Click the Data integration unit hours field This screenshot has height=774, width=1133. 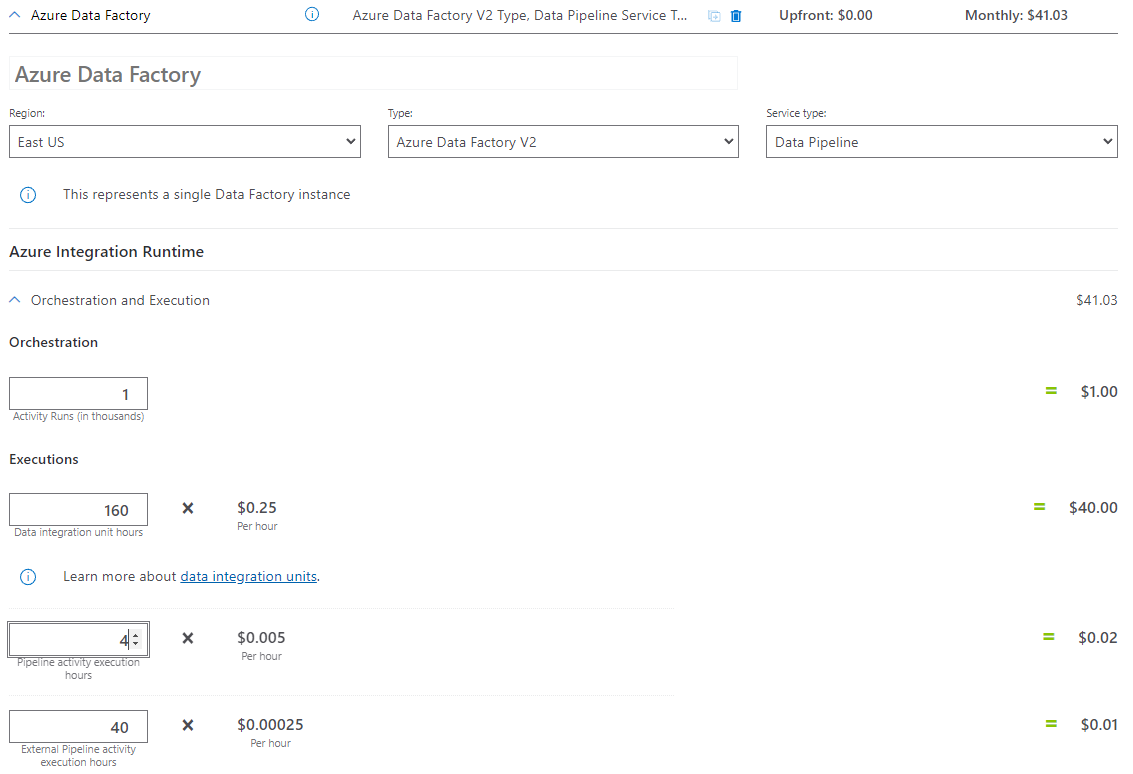coord(78,509)
